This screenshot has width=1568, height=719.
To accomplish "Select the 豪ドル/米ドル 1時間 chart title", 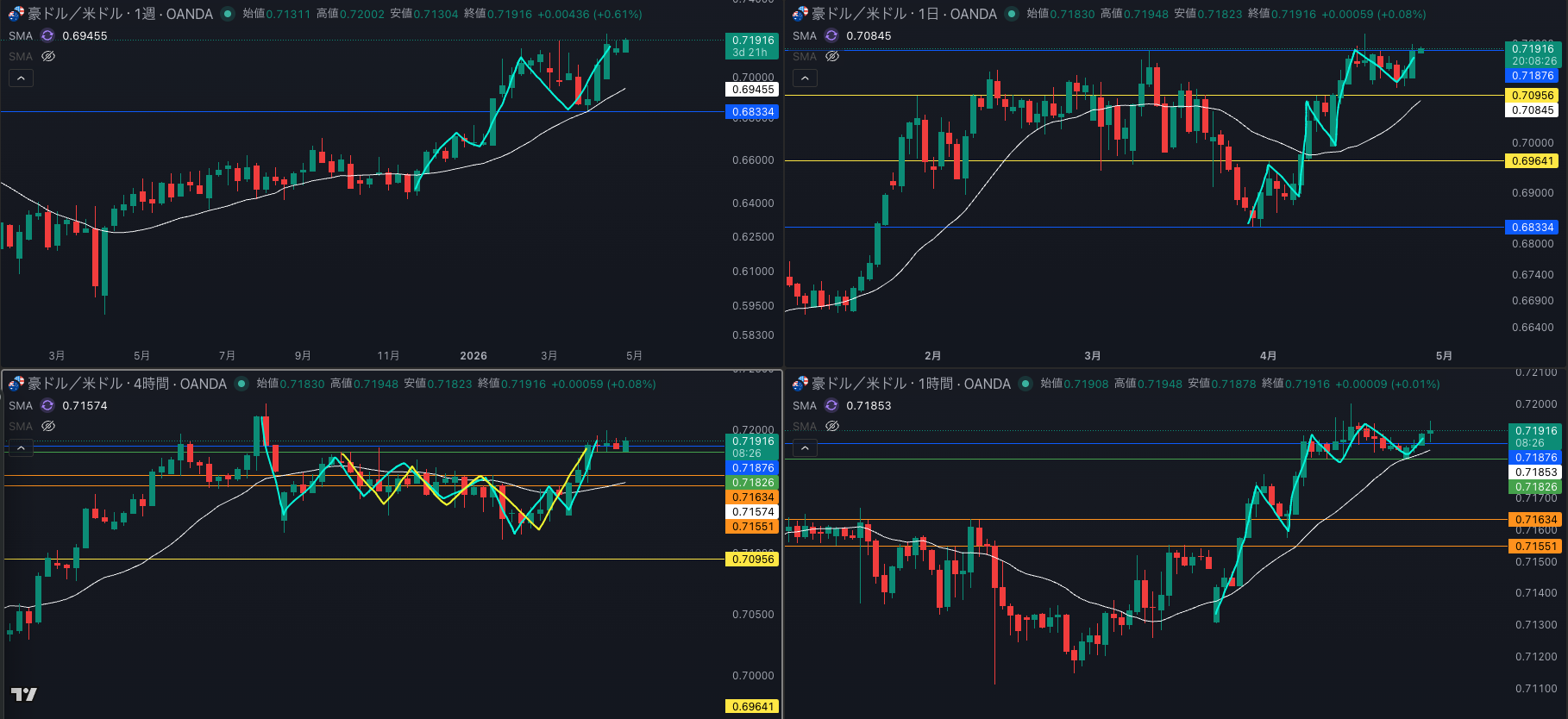I will point(911,384).
